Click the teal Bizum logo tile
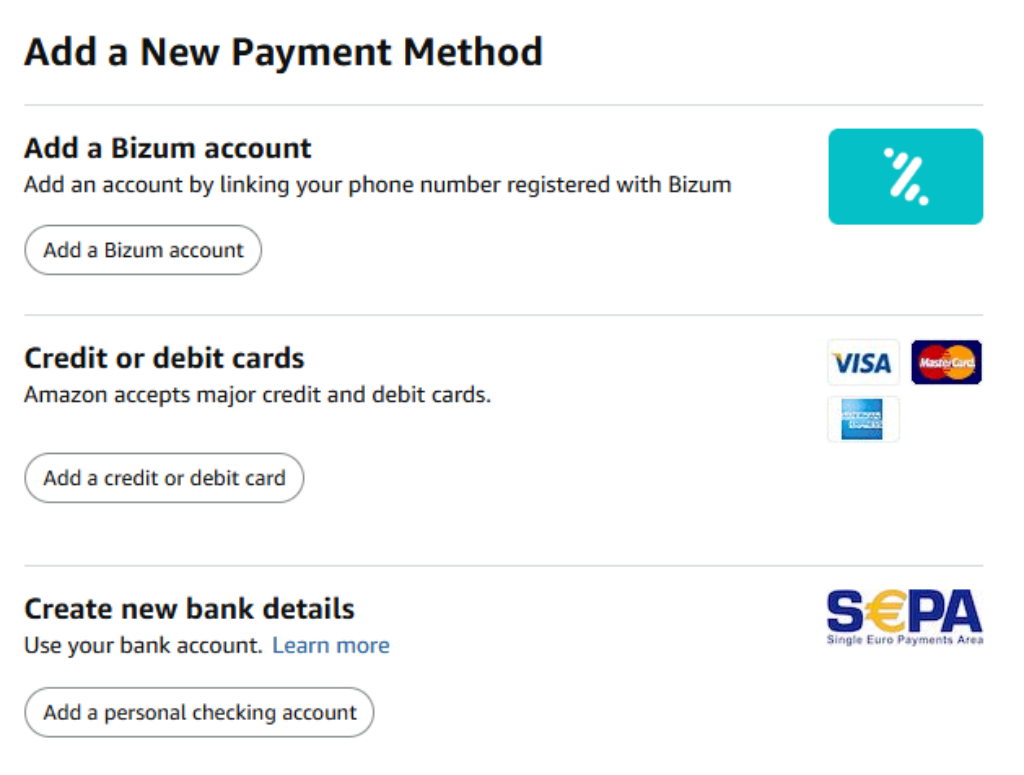Viewport: 1024px width, 775px height. coord(905,176)
